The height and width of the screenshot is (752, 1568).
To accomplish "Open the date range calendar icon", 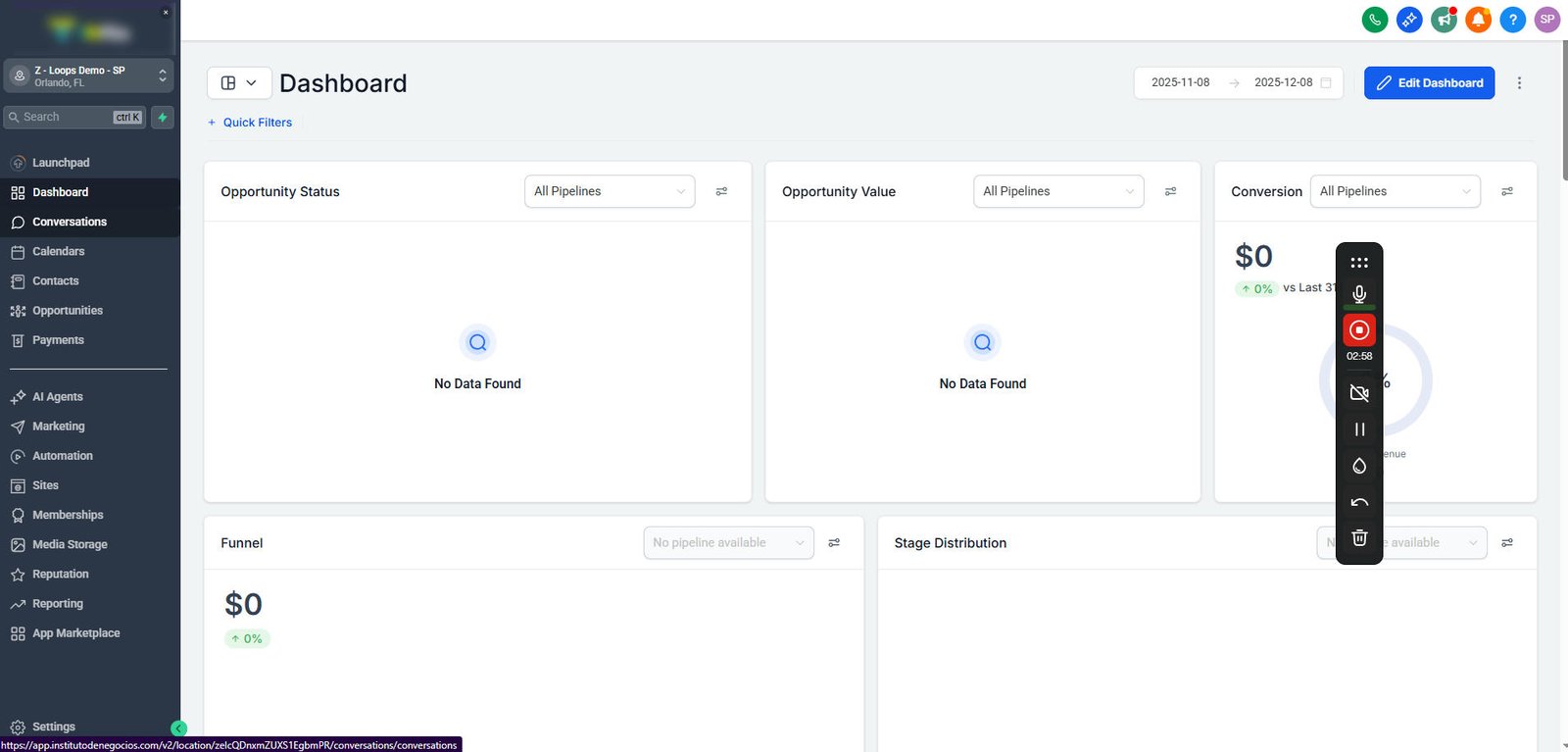I will pyautogui.click(x=1326, y=83).
